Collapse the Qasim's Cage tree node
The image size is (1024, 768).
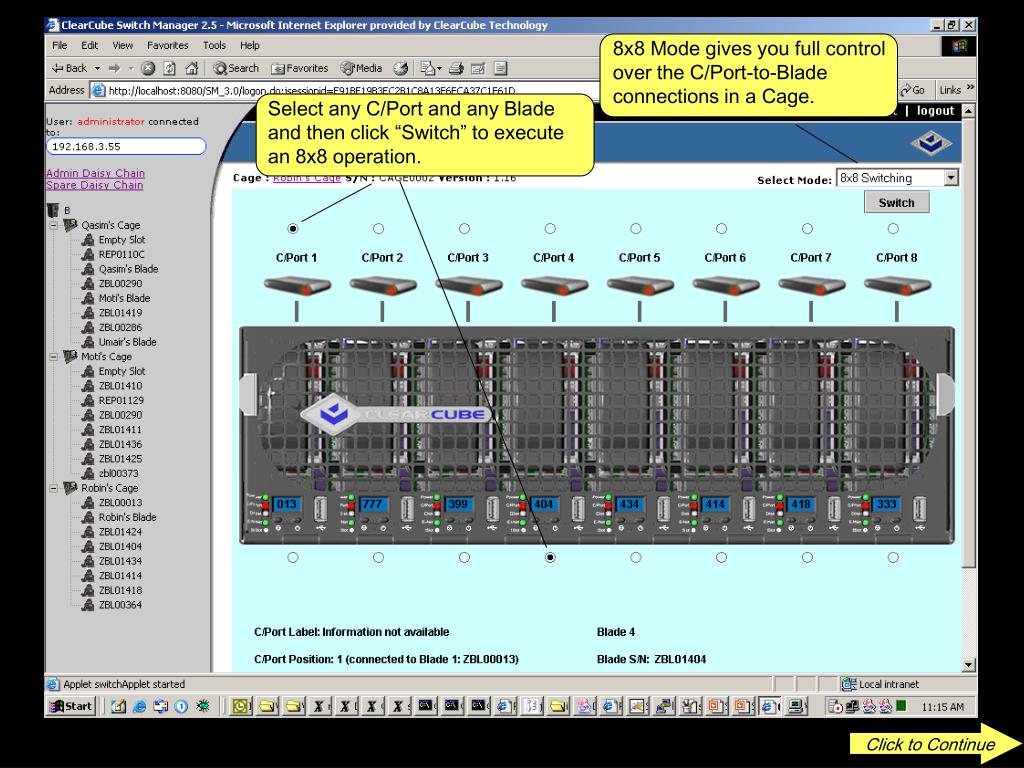click(x=54, y=225)
